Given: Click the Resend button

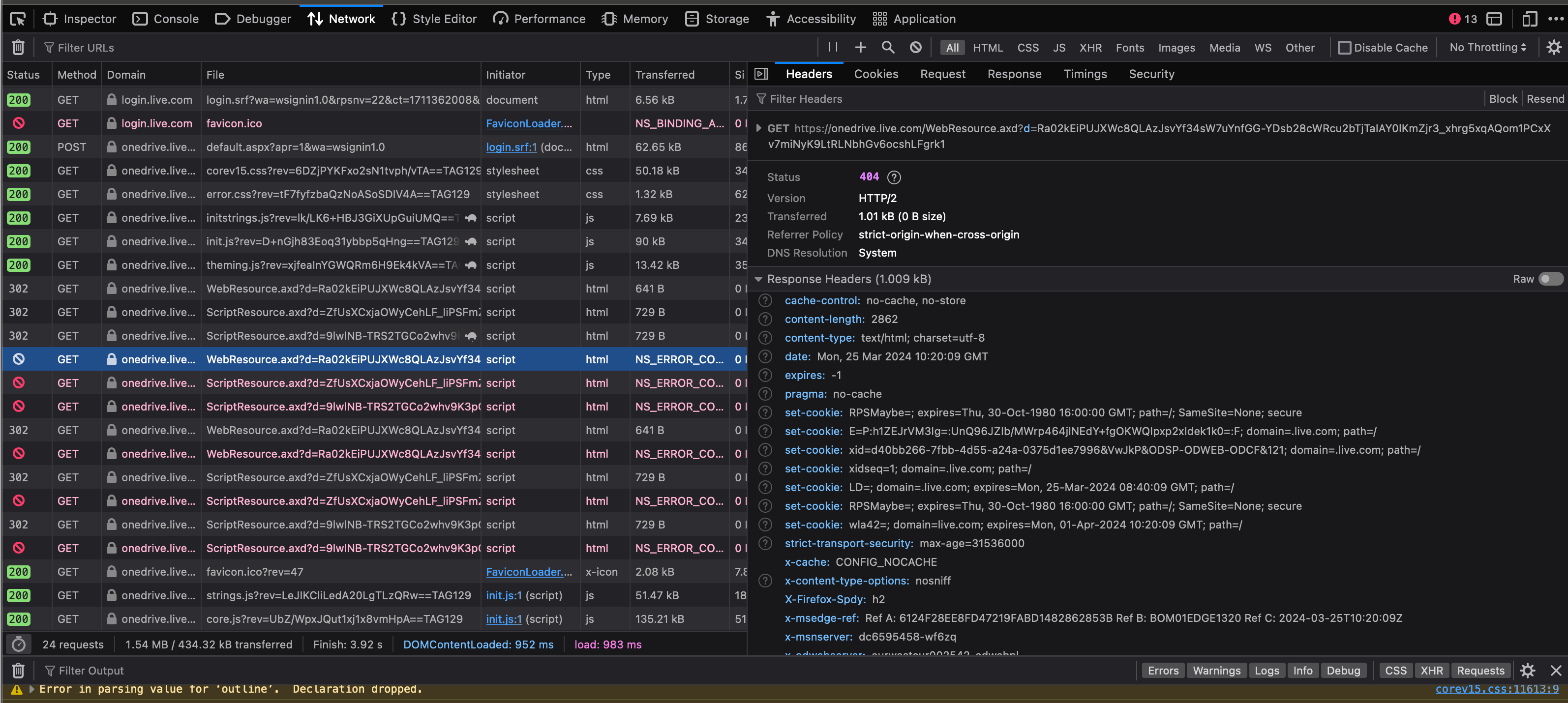Looking at the screenshot, I should click(1544, 99).
